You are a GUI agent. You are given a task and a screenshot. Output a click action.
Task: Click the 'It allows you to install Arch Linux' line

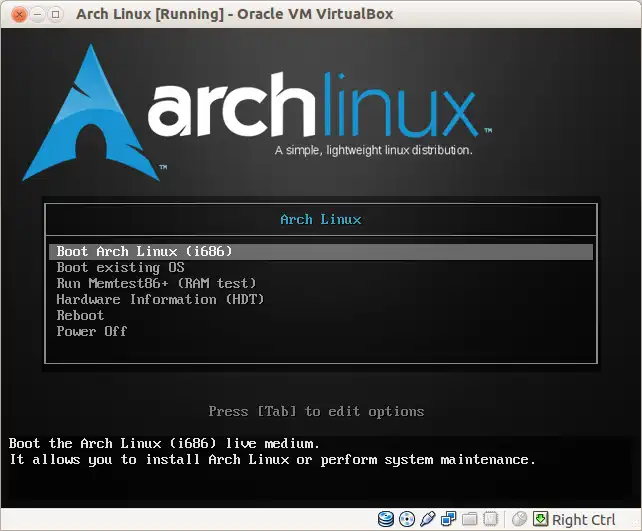(273, 459)
